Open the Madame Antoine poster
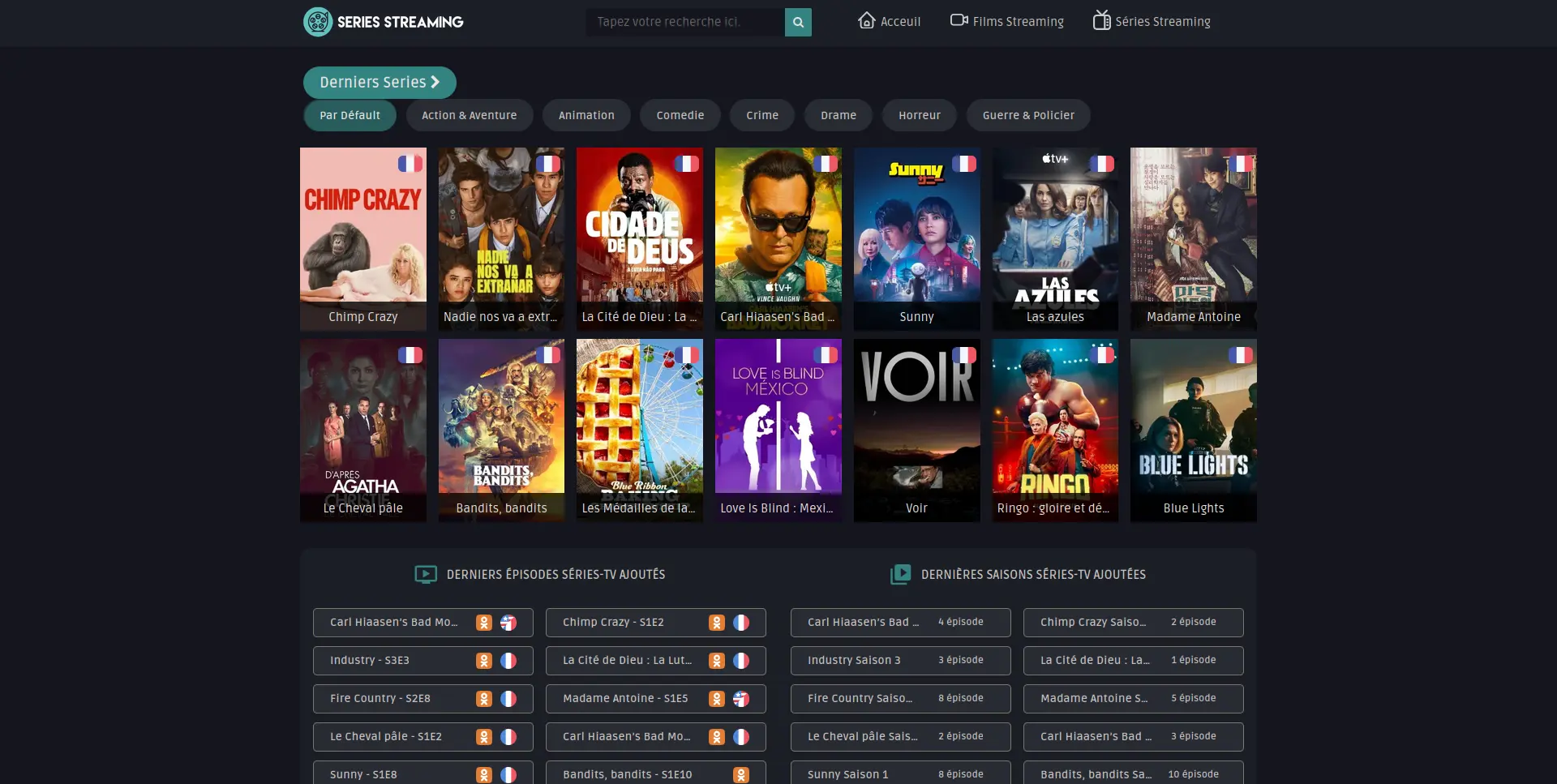 [1194, 239]
